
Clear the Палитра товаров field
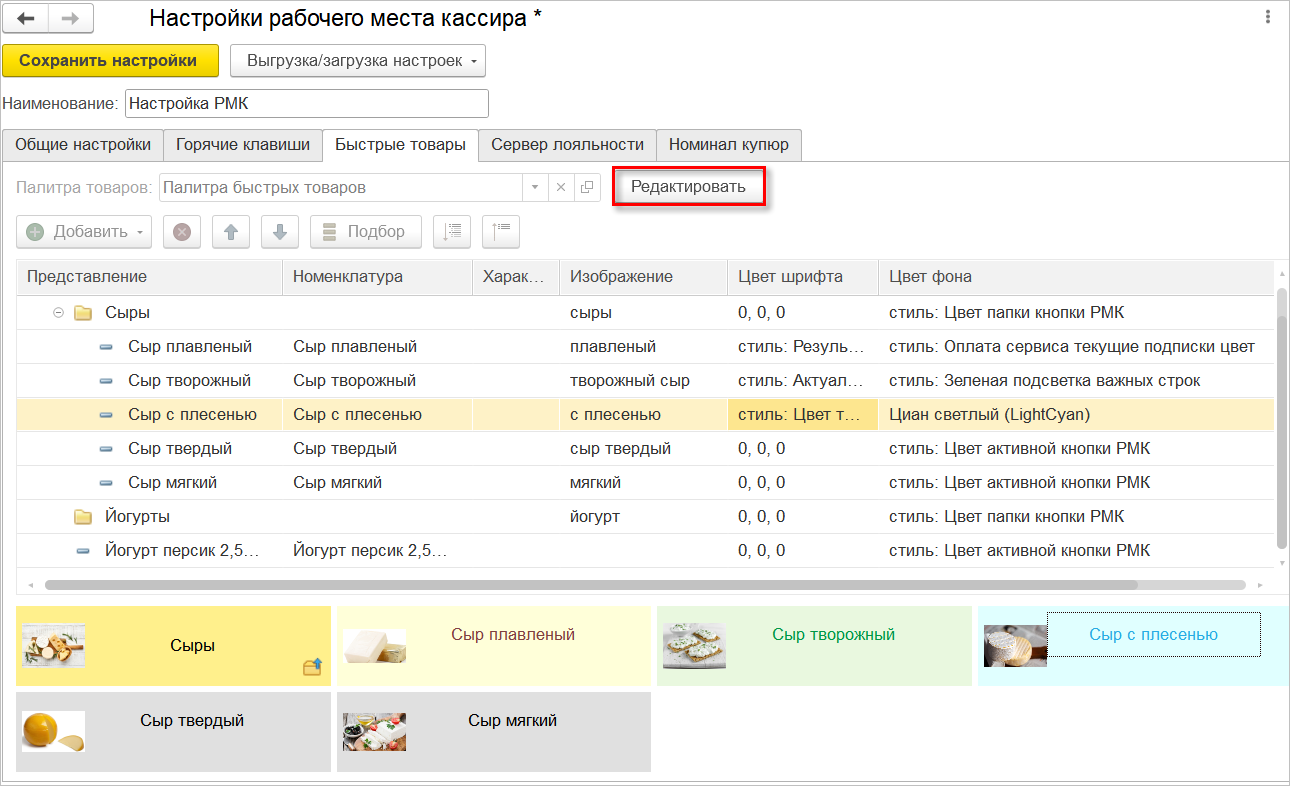(561, 187)
